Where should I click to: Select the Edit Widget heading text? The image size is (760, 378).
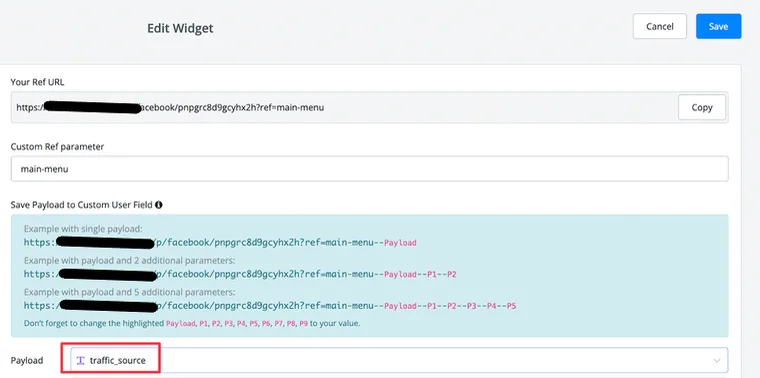180,28
